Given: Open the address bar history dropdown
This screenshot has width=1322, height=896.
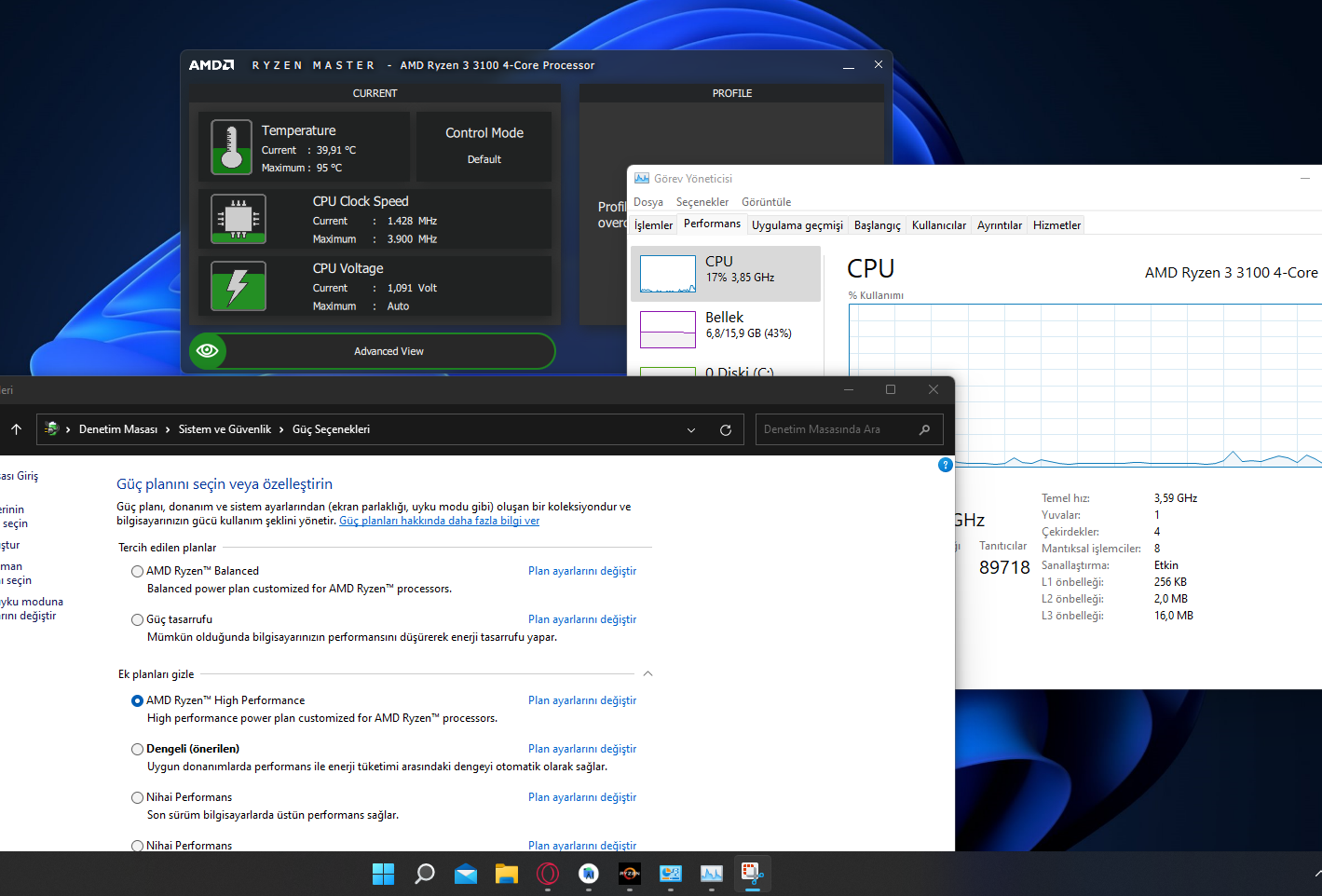Looking at the screenshot, I should [691, 429].
